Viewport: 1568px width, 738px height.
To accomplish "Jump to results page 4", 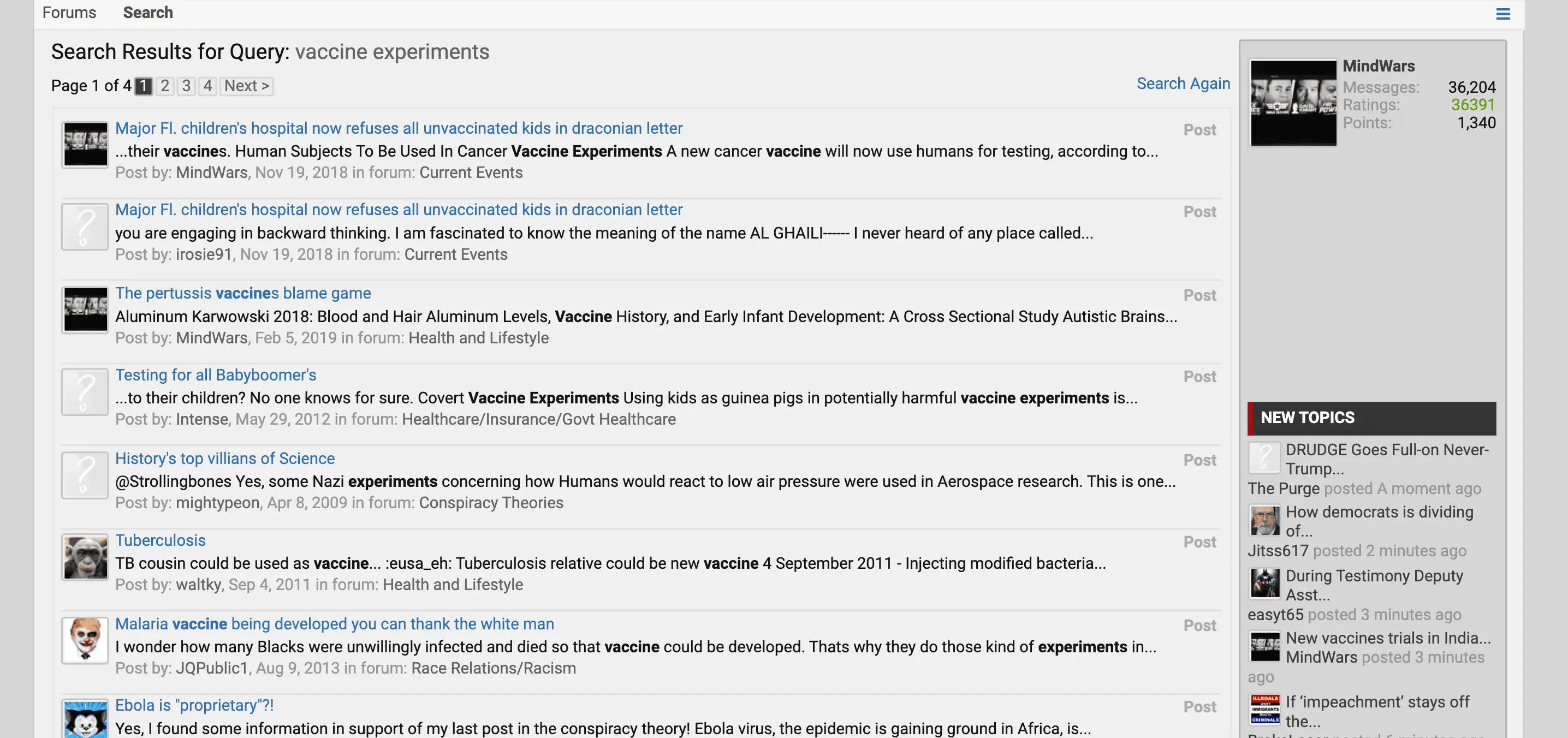I will coord(207,86).
